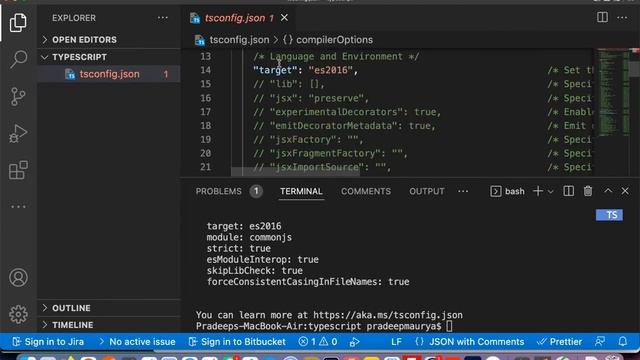Click No active issue status item
The width and height of the screenshot is (640, 360).
point(137,342)
